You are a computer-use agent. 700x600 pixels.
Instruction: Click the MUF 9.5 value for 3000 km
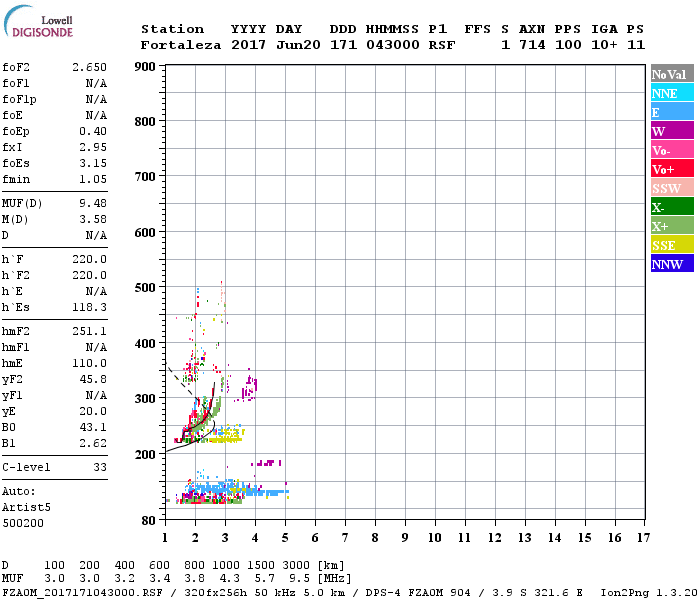[x=300, y=579]
